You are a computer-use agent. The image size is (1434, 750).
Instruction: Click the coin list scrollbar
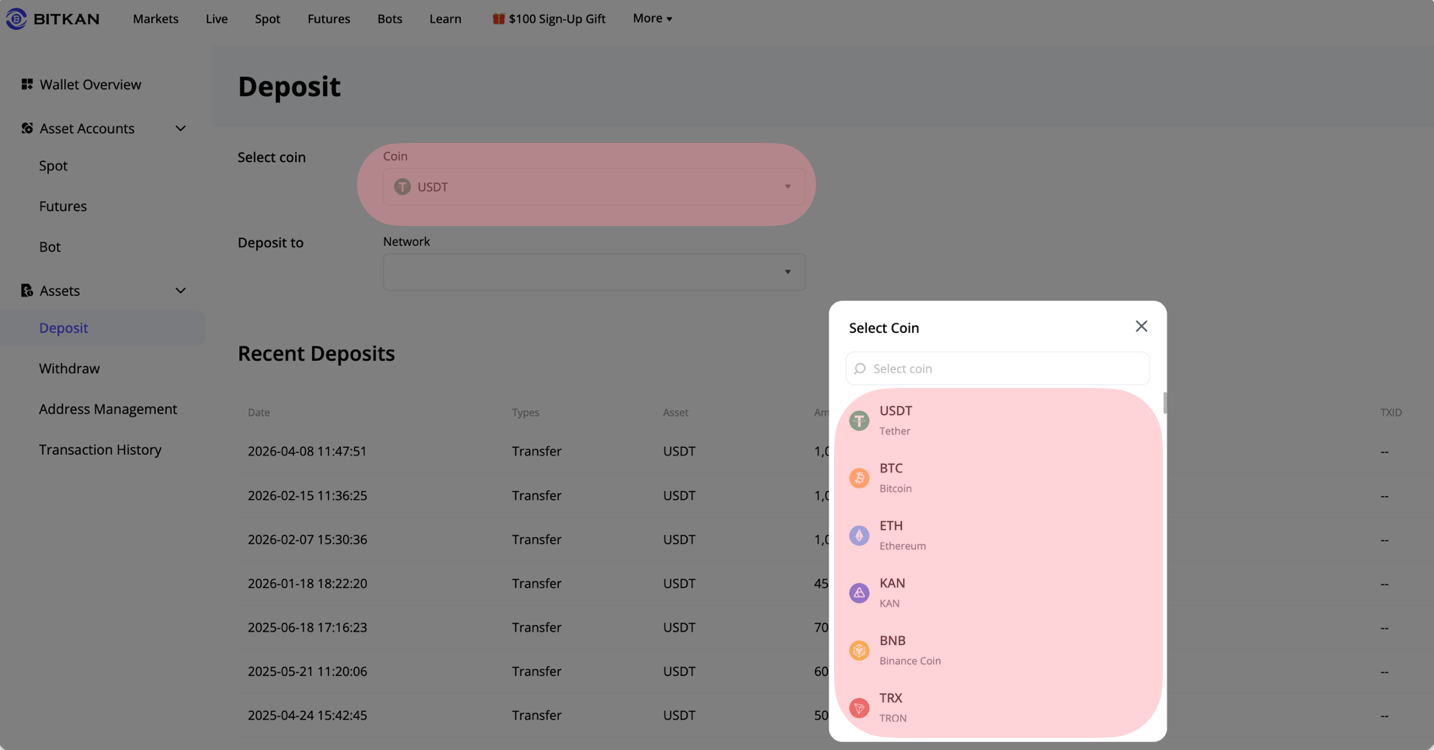coord(1165,403)
